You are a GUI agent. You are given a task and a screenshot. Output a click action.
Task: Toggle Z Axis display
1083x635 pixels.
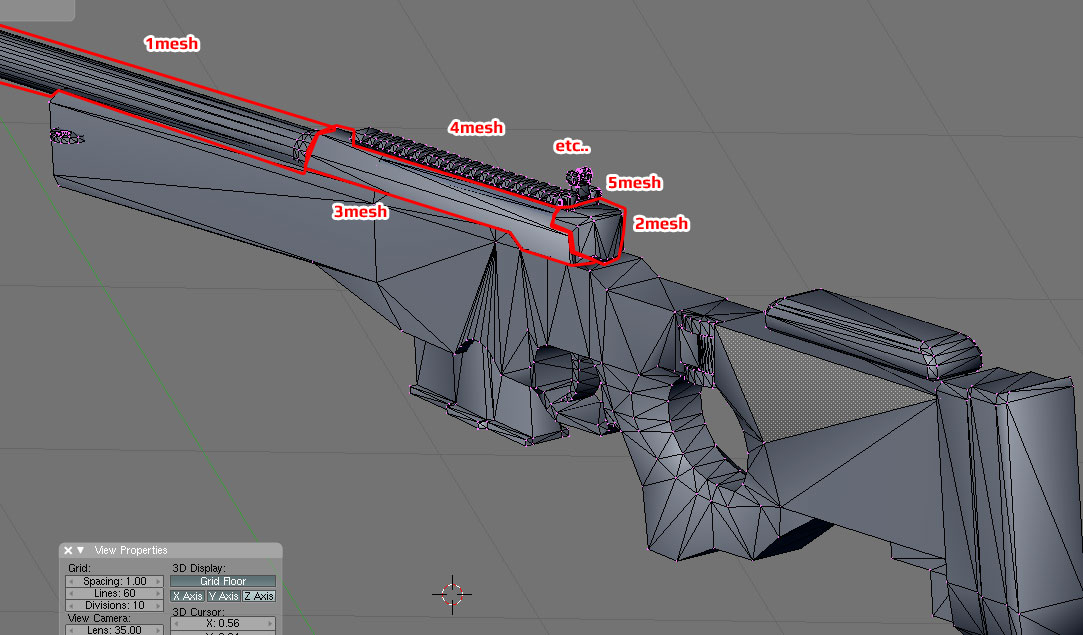coord(258,596)
